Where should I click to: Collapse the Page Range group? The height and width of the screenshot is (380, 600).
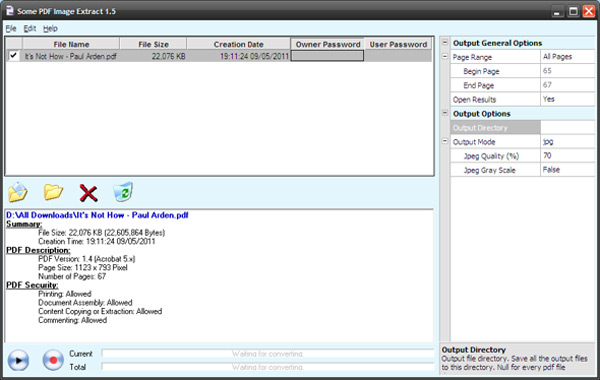[445, 57]
